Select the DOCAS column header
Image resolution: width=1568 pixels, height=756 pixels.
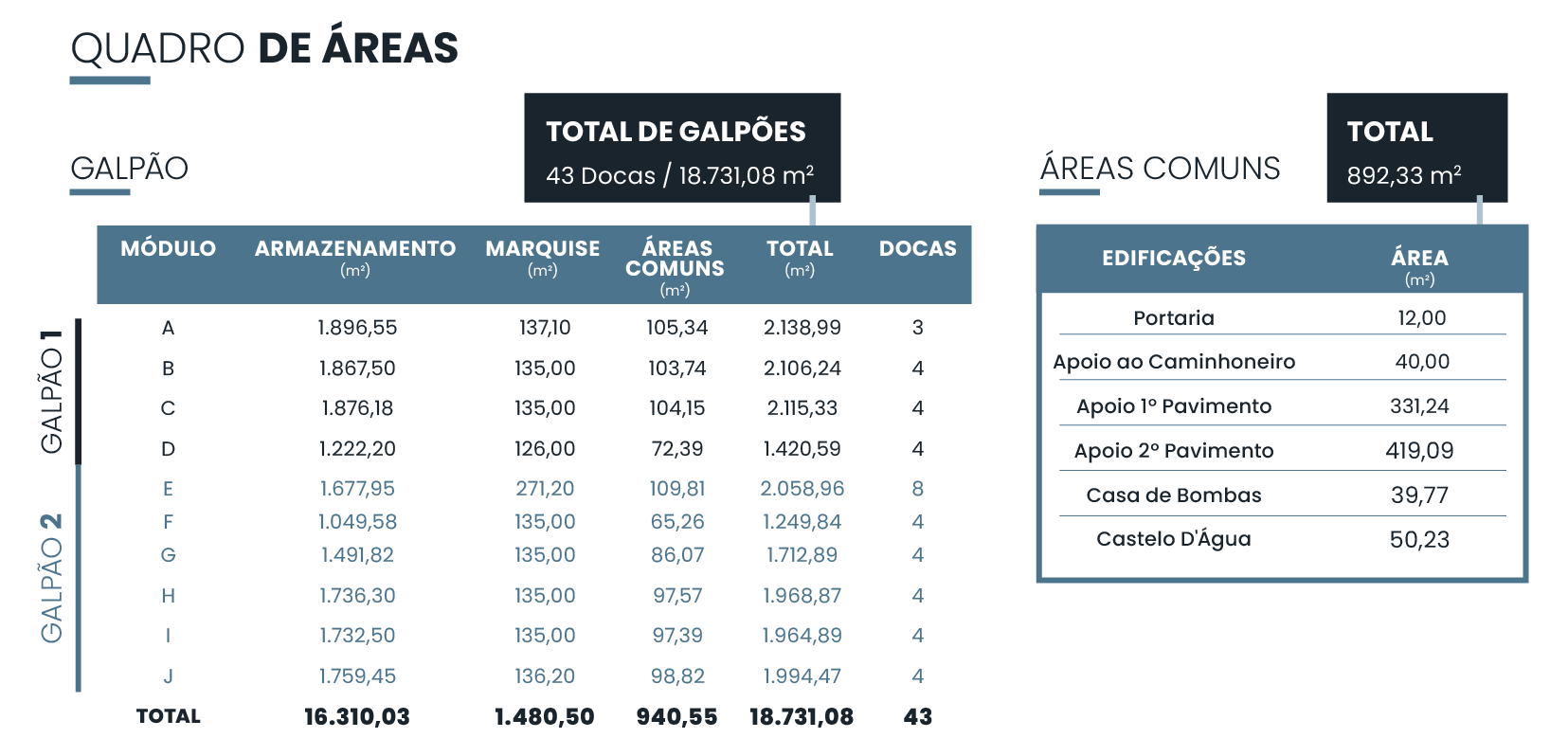917,249
